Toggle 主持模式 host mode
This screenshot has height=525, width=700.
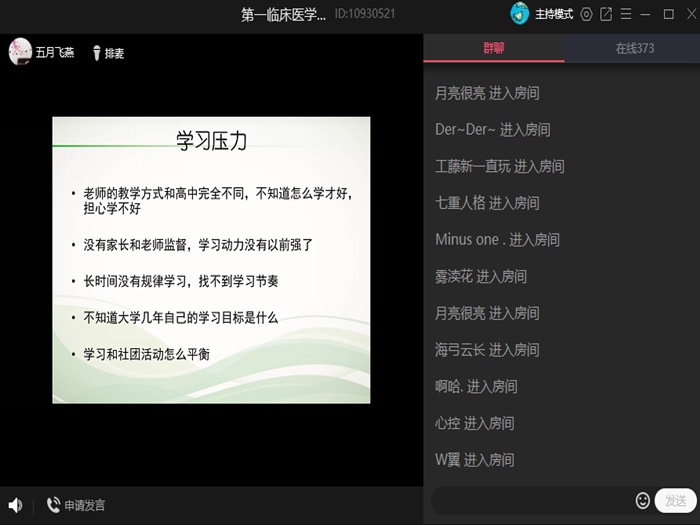pos(554,14)
